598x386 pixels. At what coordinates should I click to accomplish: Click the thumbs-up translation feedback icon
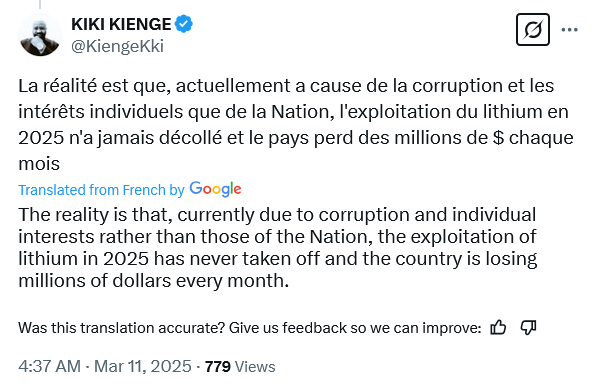tap(498, 327)
